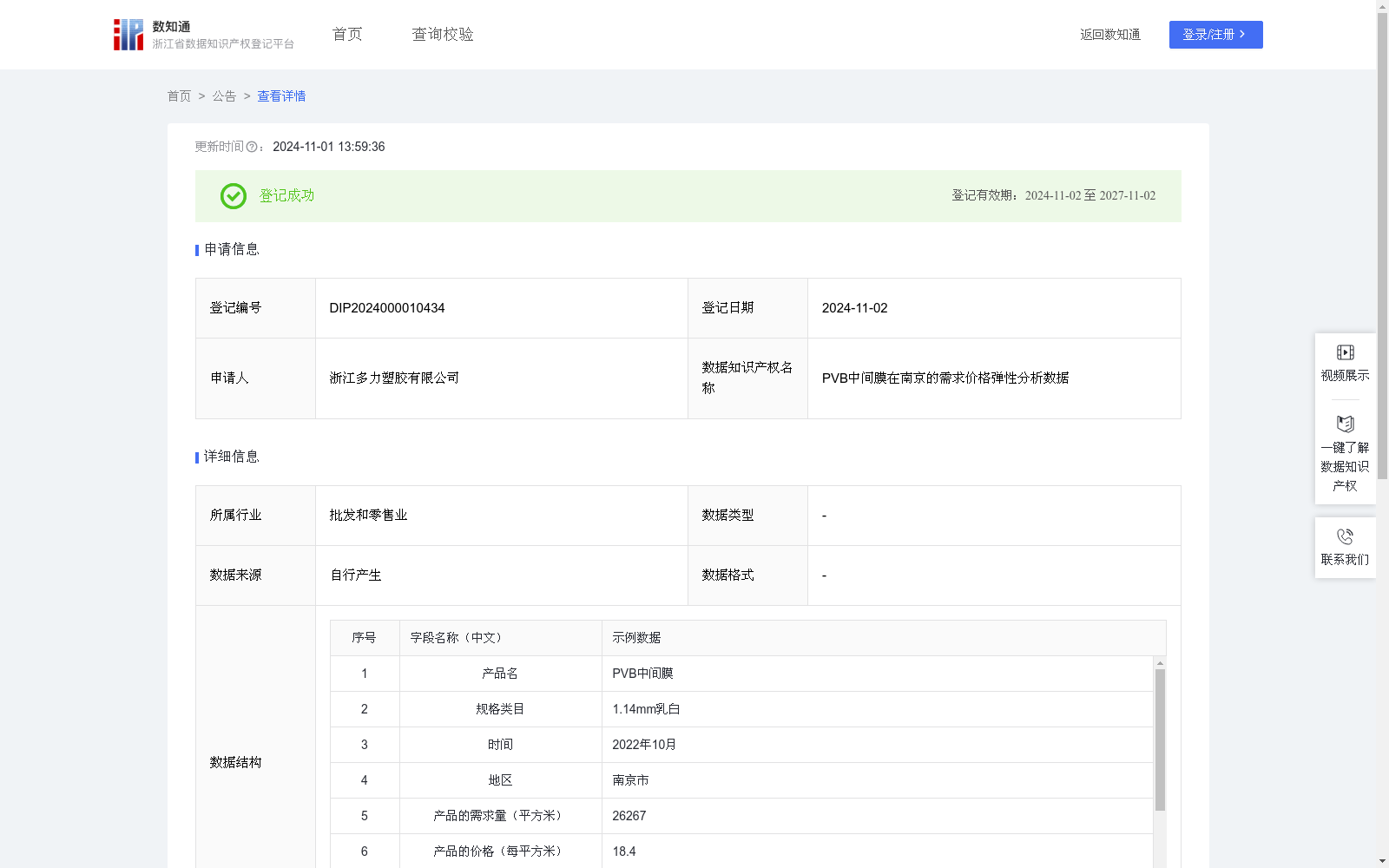The width and height of the screenshot is (1389, 868).
Task: Open the 公告 breadcrumb link
Action: [224, 95]
